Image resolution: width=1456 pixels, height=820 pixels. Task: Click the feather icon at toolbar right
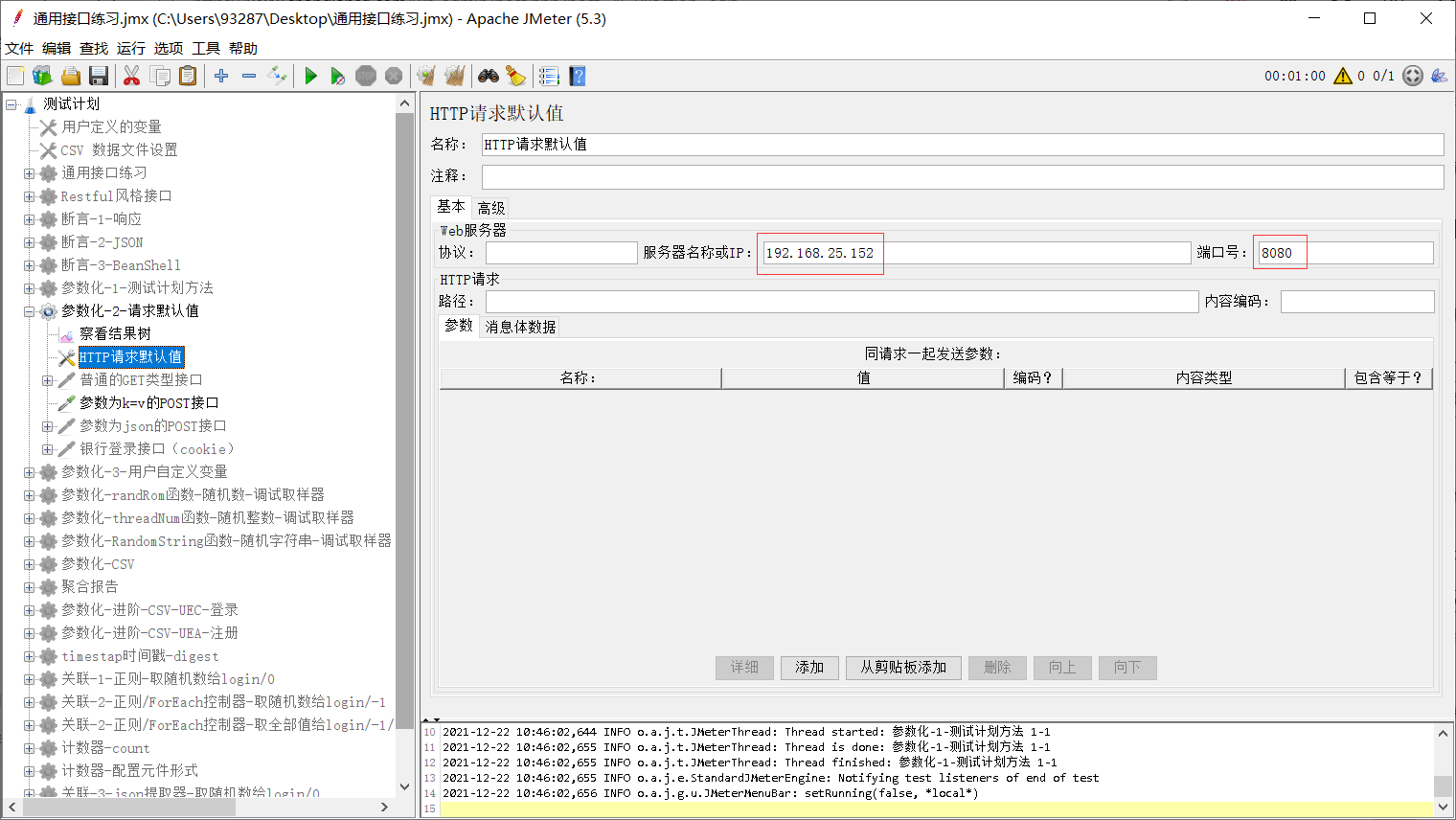click(x=1439, y=76)
